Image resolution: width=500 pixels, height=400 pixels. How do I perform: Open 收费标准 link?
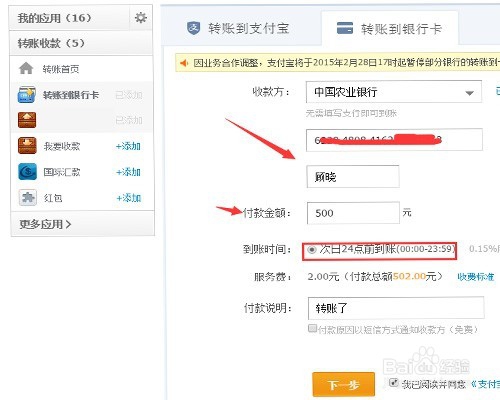click(476, 277)
